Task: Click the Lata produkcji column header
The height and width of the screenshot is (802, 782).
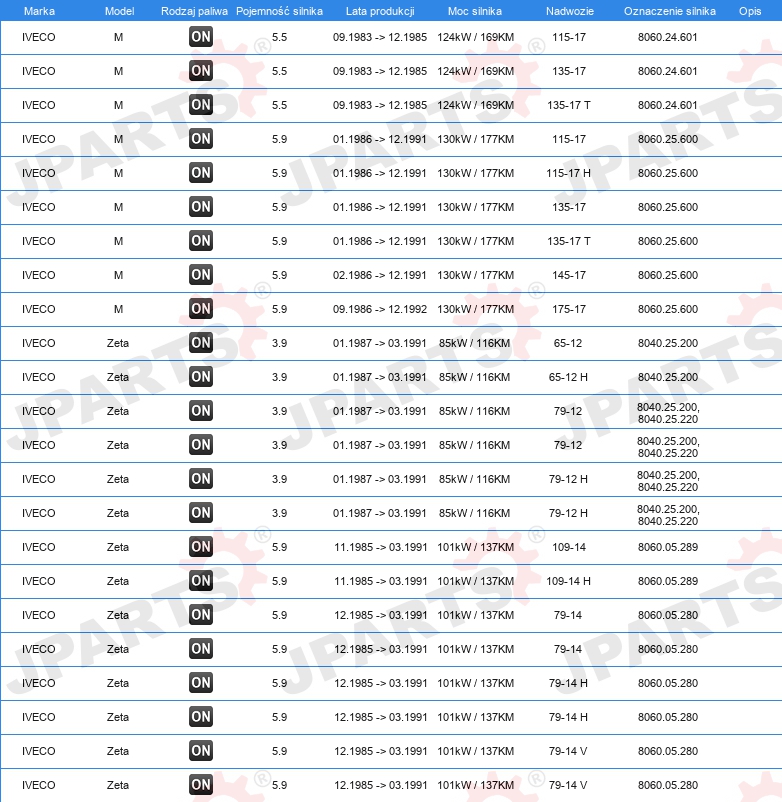Action: [x=380, y=11]
